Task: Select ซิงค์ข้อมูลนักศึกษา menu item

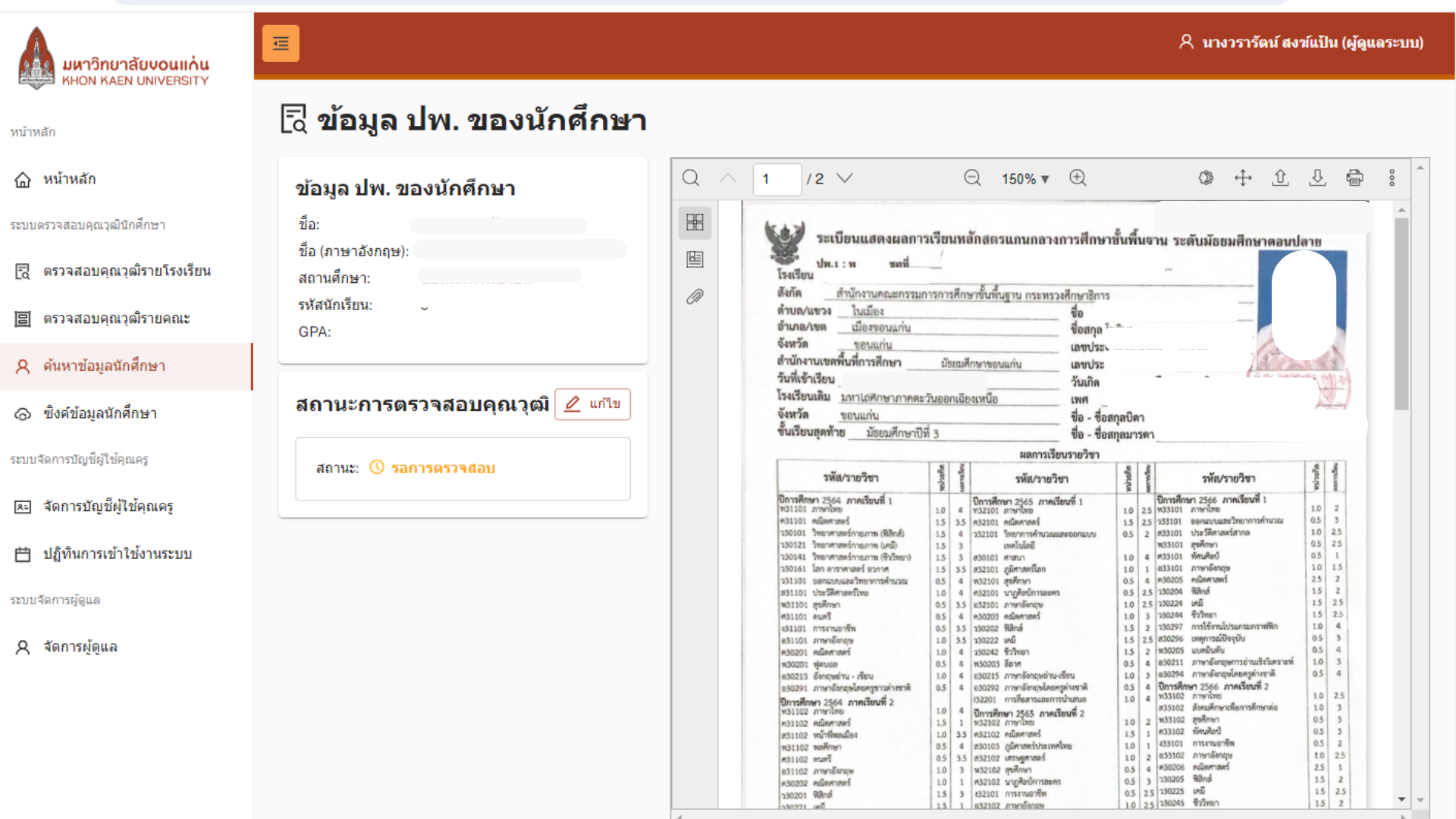Action: [99, 413]
